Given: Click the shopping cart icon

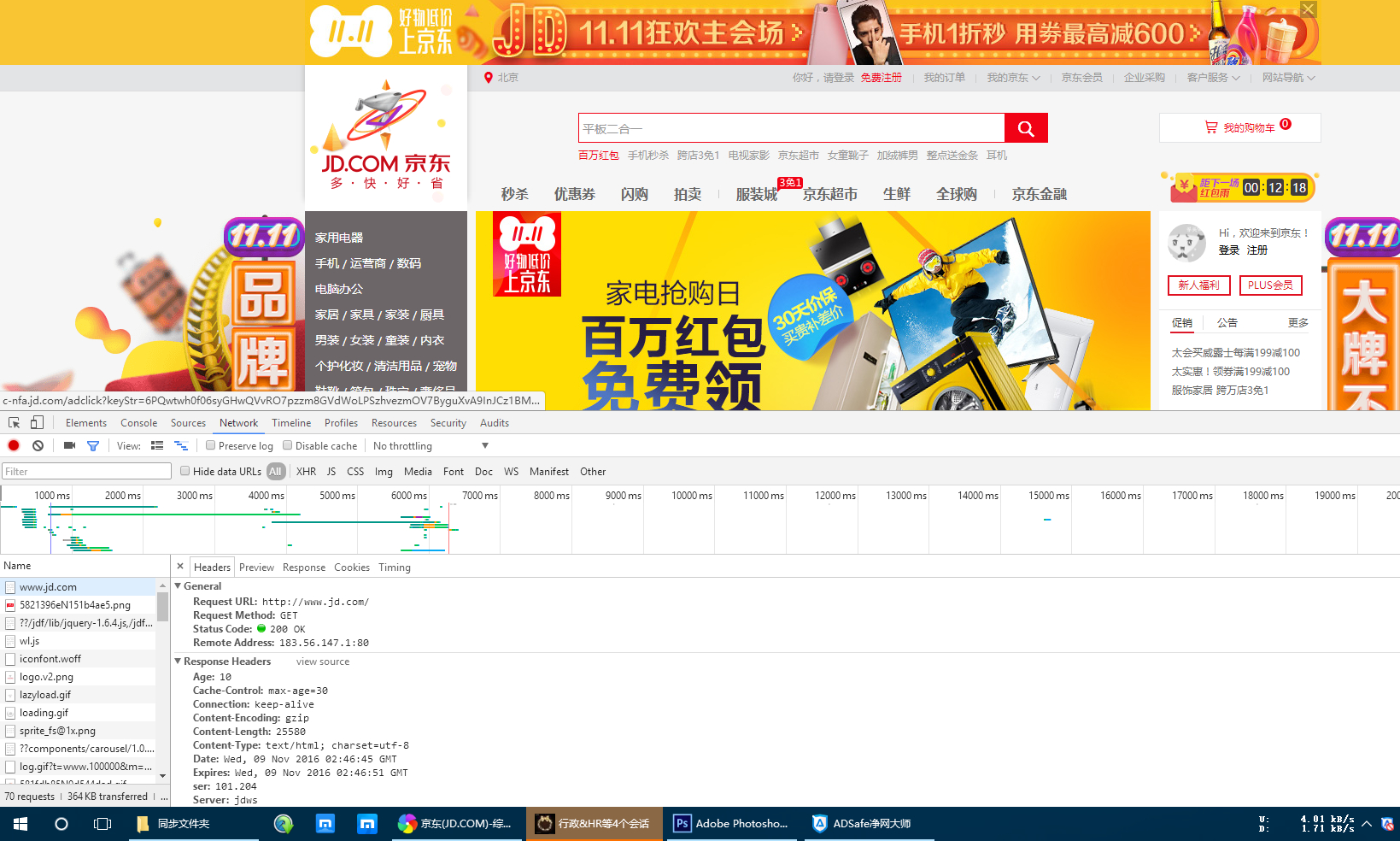Looking at the screenshot, I should [x=1211, y=127].
